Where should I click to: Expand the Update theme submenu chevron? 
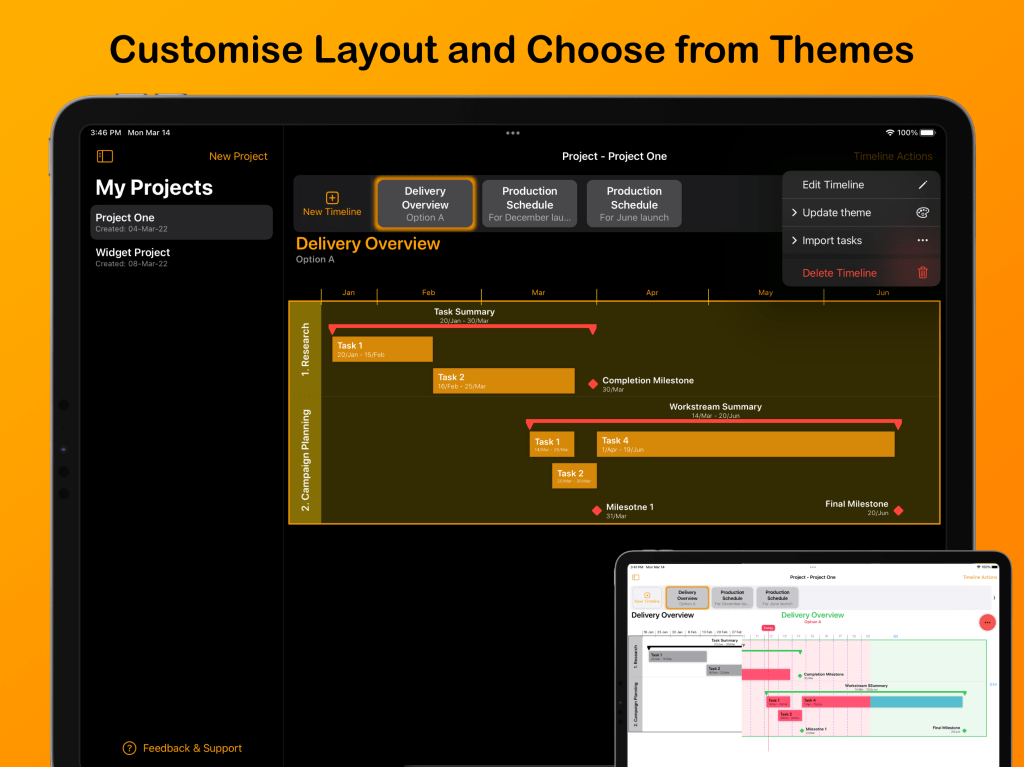click(794, 213)
